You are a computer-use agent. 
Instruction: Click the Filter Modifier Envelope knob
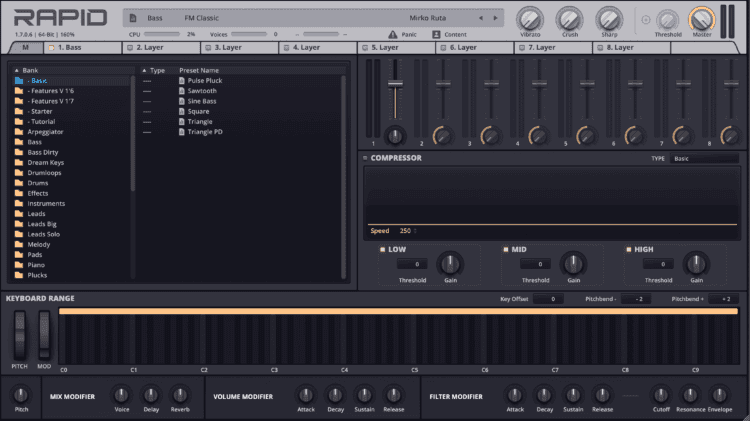(719, 395)
